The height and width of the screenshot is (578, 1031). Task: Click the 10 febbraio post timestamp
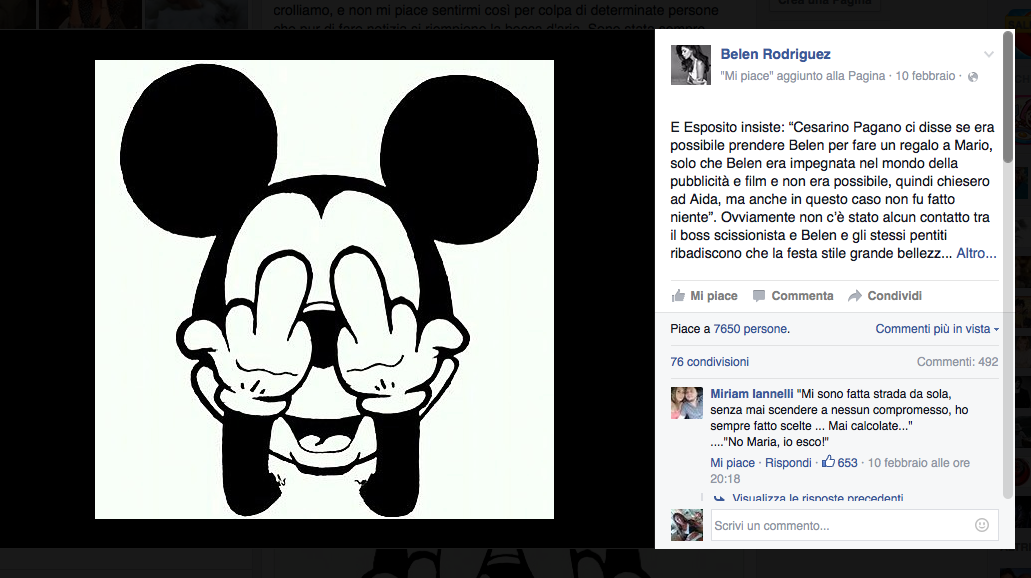tap(925, 76)
